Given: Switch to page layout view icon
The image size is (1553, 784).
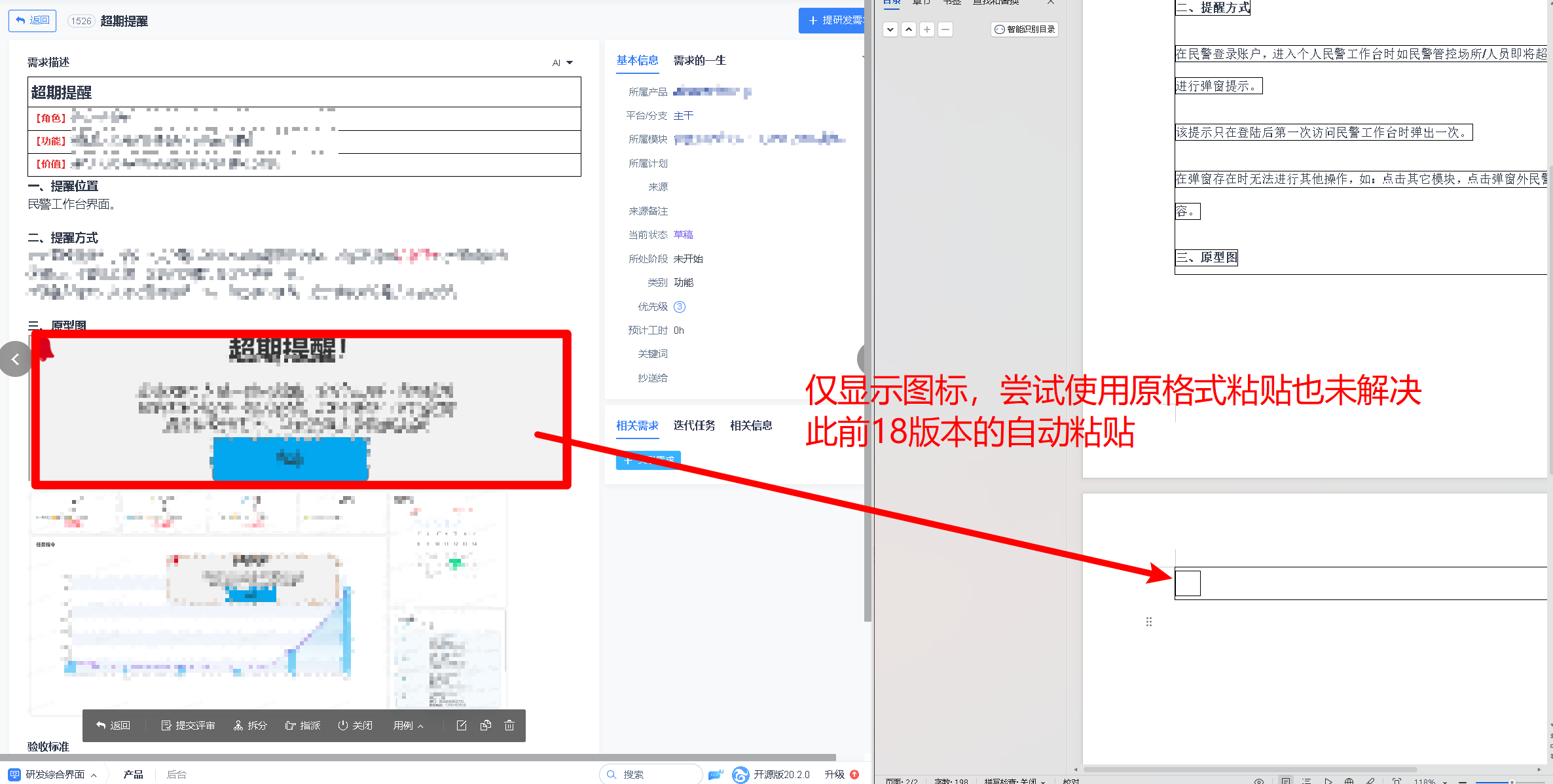Looking at the screenshot, I should (1286, 781).
